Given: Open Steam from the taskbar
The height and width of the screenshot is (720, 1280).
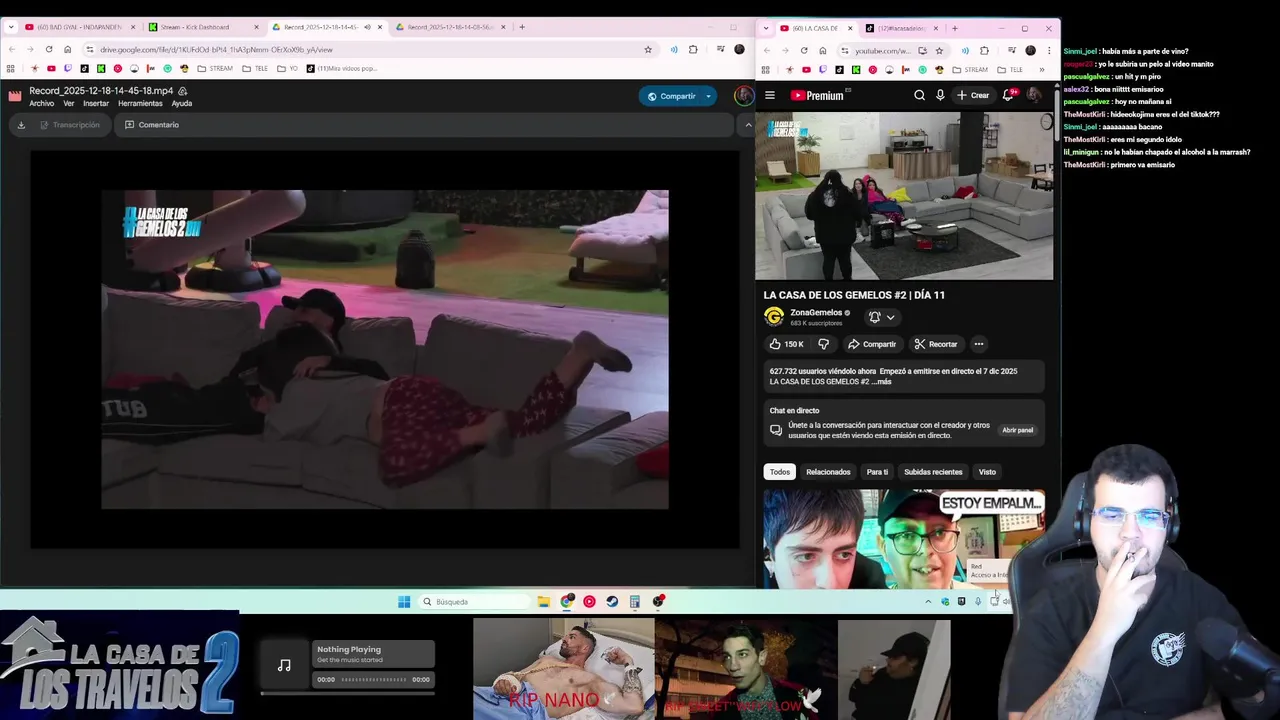Looking at the screenshot, I should (x=612, y=602).
